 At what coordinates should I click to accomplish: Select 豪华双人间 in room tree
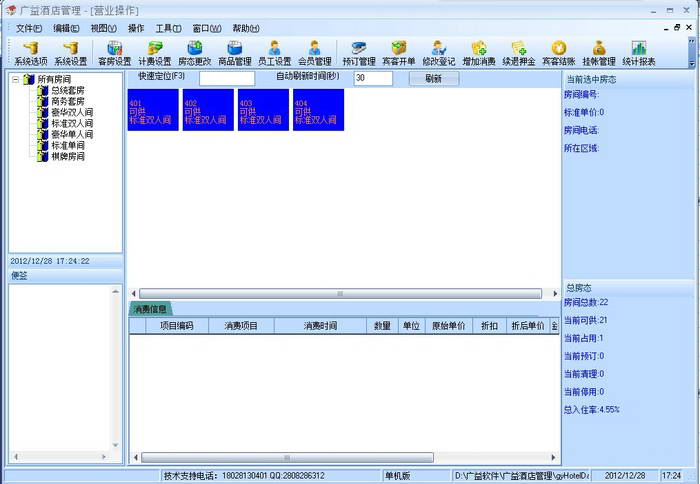pyautogui.click(x=72, y=113)
